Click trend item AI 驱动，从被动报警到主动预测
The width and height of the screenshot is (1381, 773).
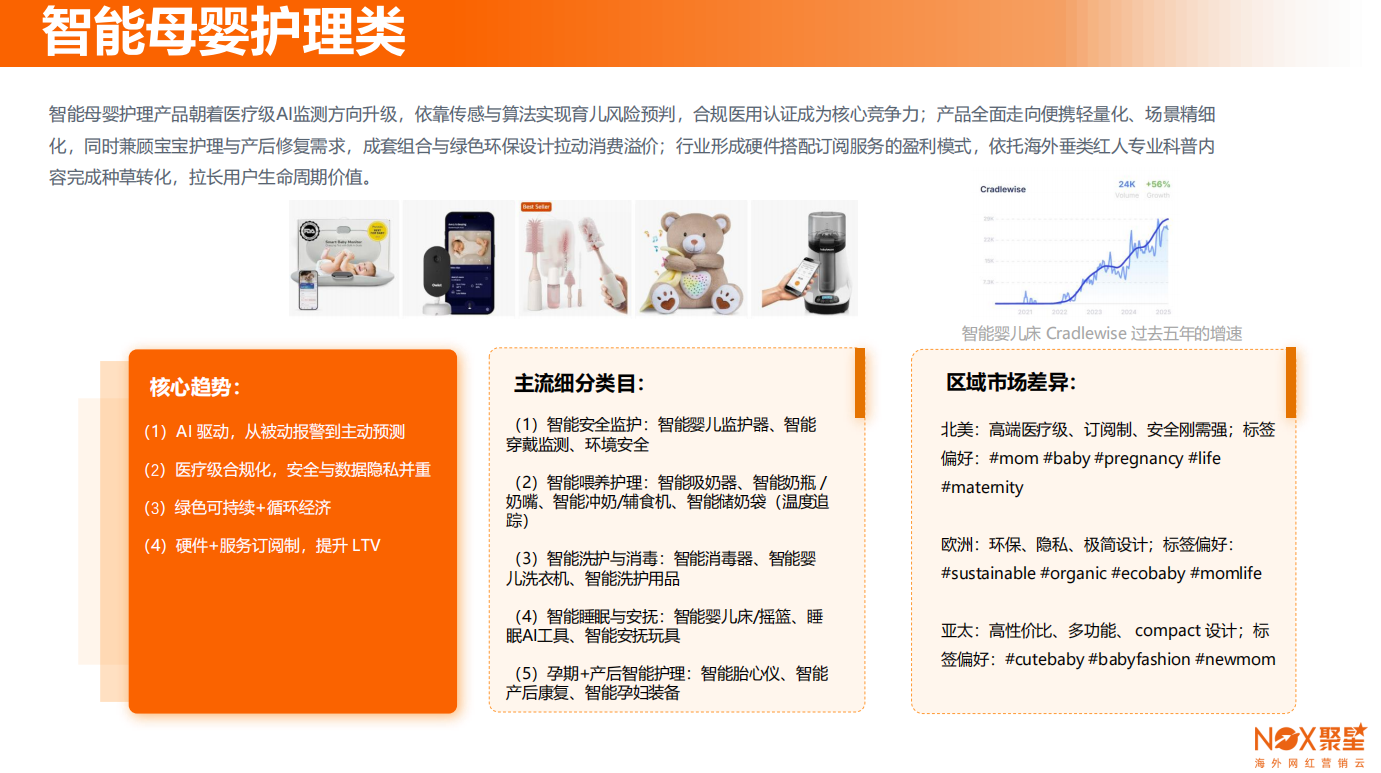275,432
